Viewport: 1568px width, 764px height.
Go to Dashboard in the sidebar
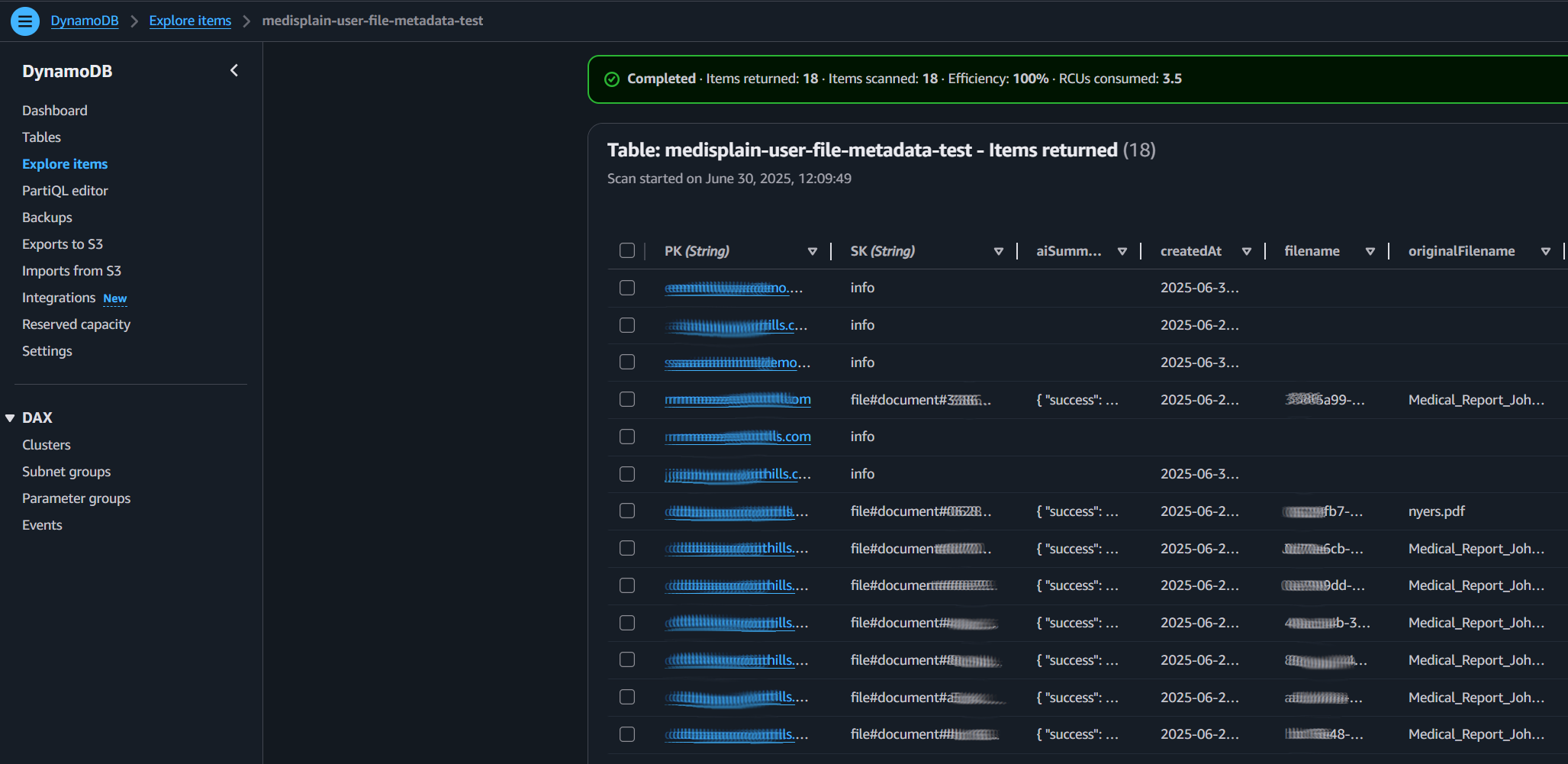click(55, 111)
